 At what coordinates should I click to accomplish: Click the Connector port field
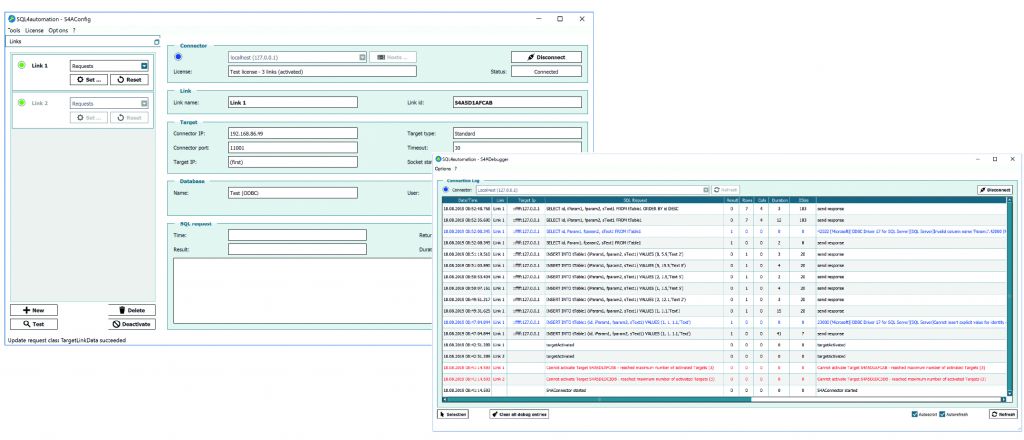pyautogui.click(x=293, y=148)
